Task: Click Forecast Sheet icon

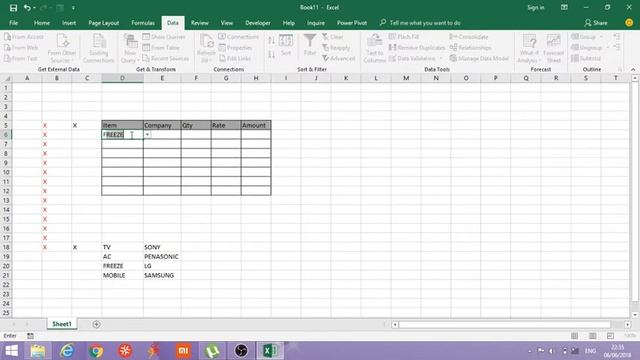Action: (553, 48)
